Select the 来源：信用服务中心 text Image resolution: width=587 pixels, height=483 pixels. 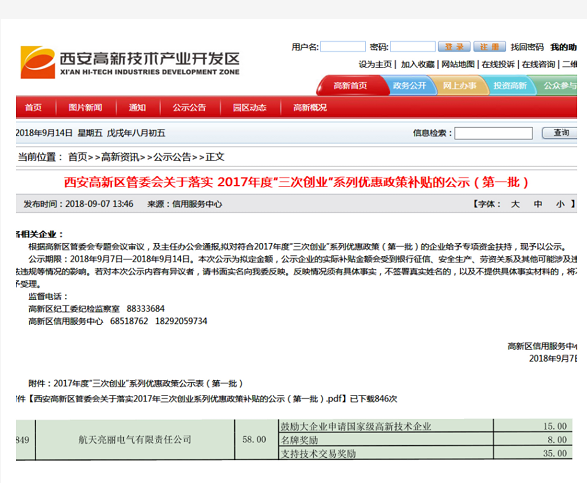tap(185, 204)
